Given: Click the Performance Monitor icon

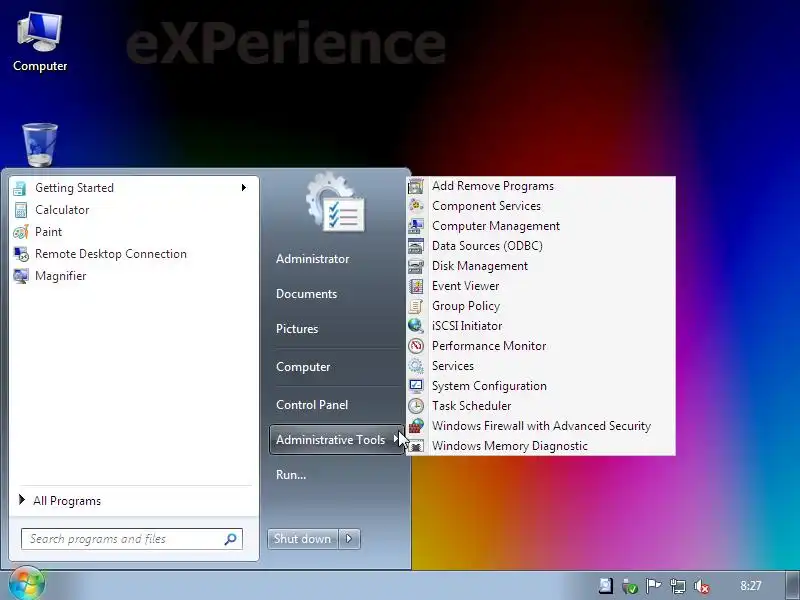Looking at the screenshot, I should coord(416,346).
